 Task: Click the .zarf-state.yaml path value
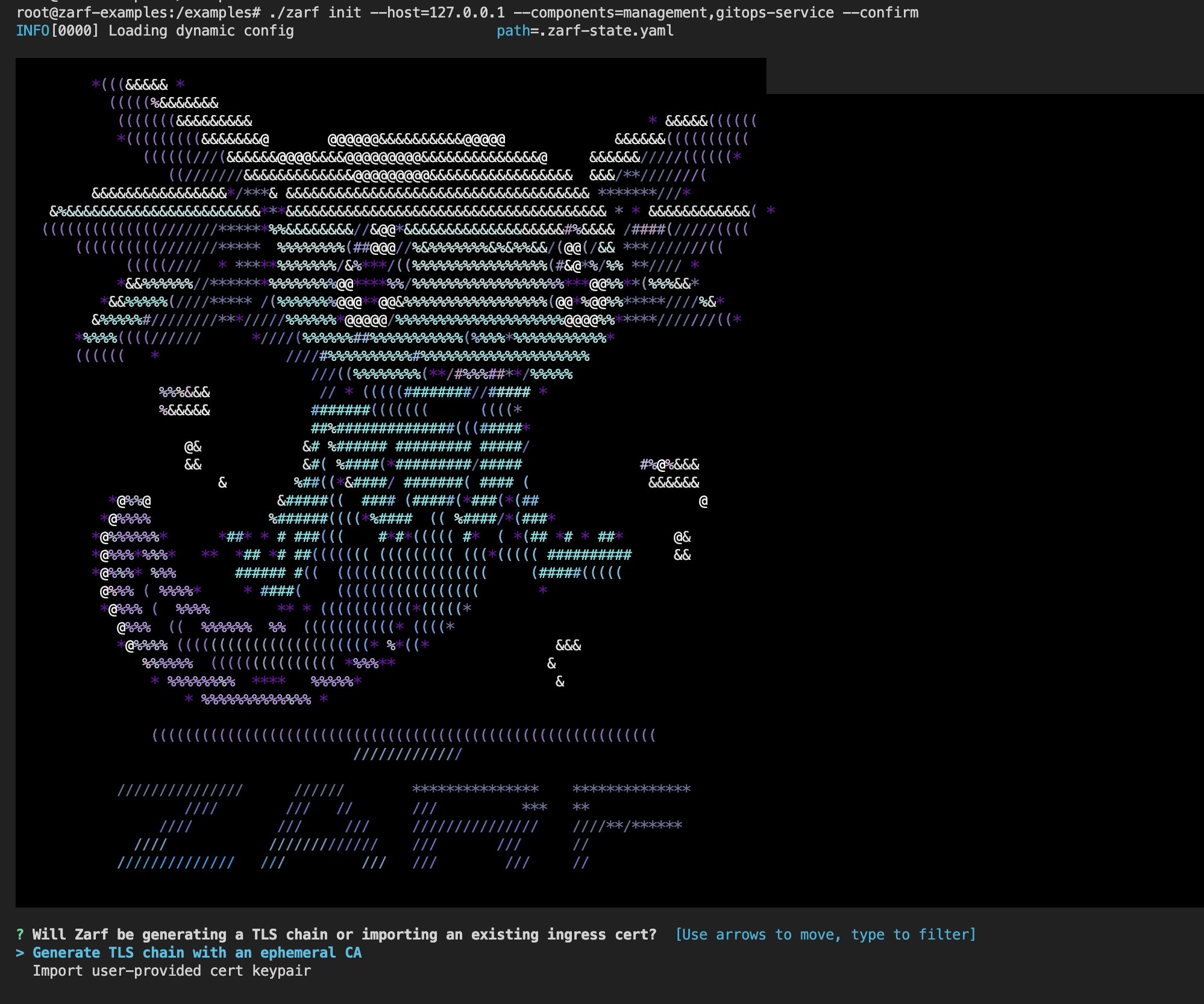[606, 31]
